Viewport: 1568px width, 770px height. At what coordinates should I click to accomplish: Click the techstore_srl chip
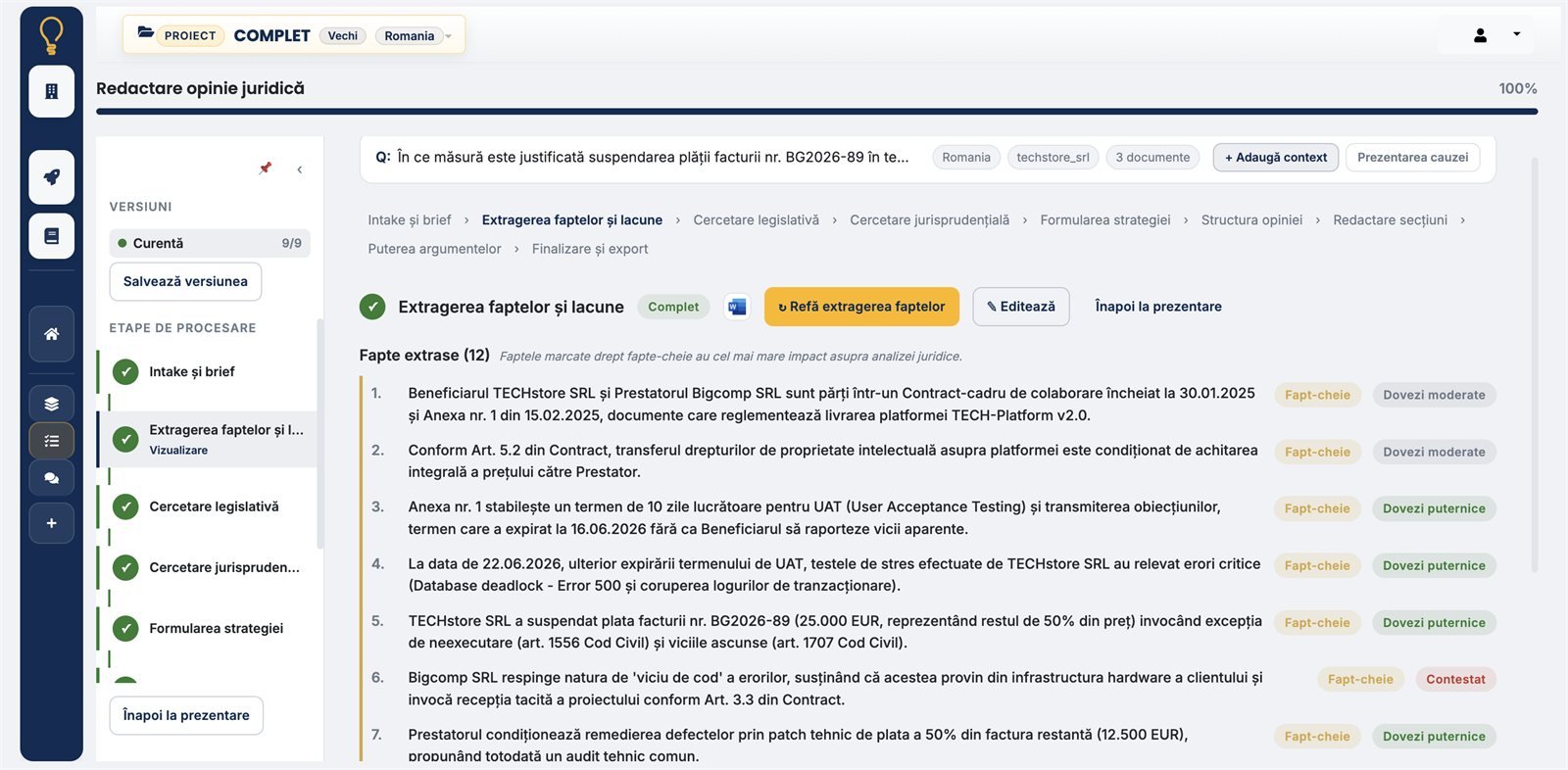click(1053, 157)
